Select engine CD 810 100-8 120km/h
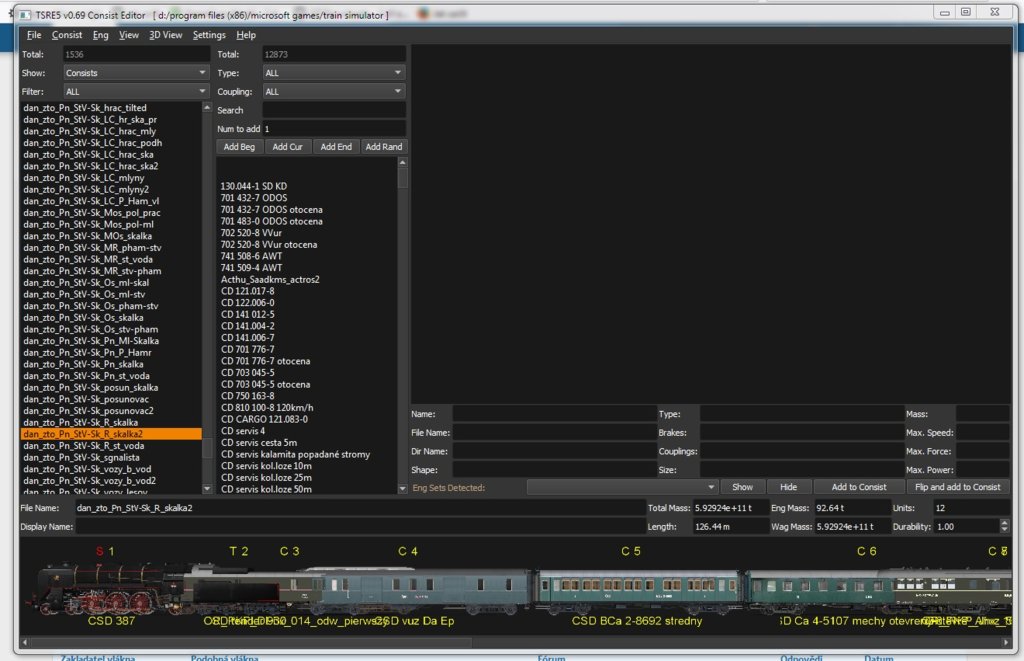The height and width of the screenshot is (661, 1024). click(266, 408)
